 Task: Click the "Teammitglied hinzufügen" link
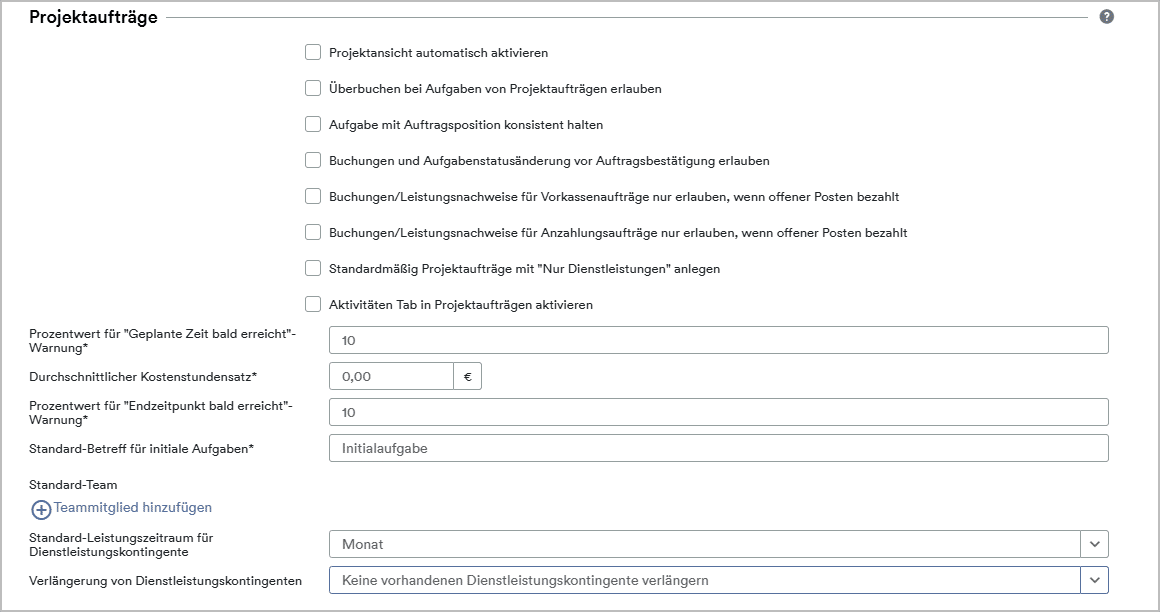133,508
